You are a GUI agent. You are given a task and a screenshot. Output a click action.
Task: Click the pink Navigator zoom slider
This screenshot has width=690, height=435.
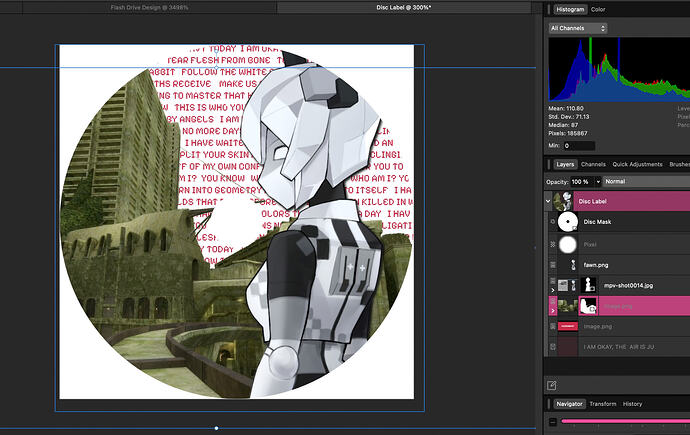click(625, 421)
